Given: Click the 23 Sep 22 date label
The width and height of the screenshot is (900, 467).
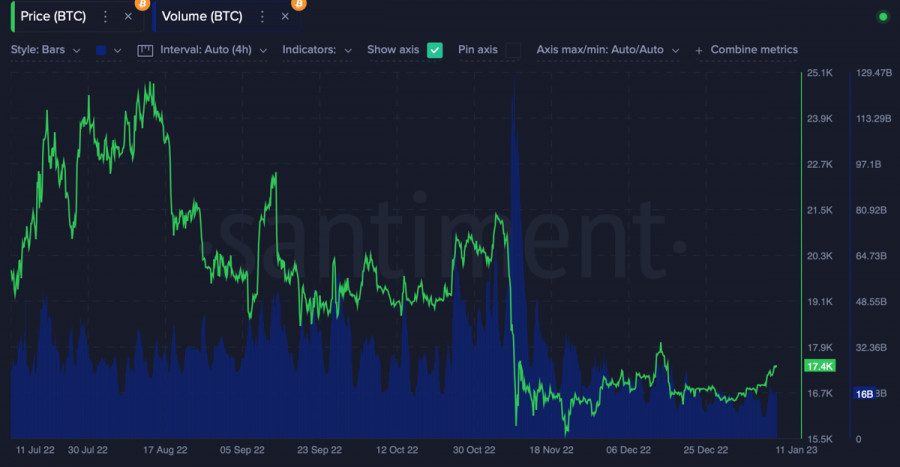Looking at the screenshot, I should [x=319, y=450].
